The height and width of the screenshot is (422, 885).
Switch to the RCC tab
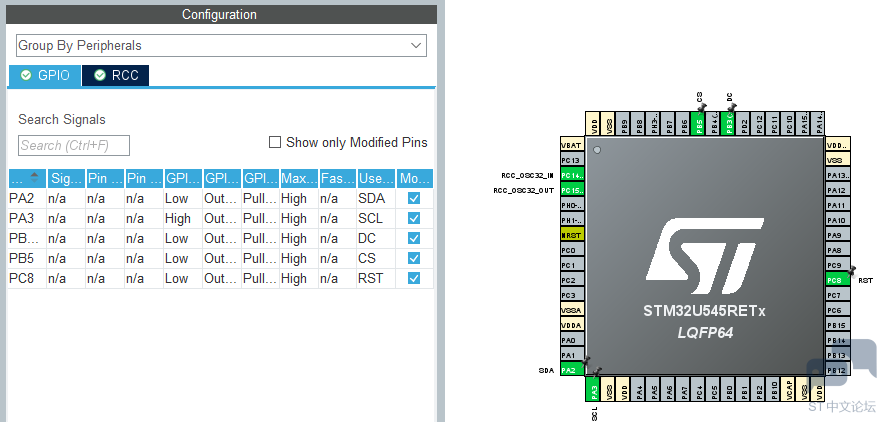[116, 76]
